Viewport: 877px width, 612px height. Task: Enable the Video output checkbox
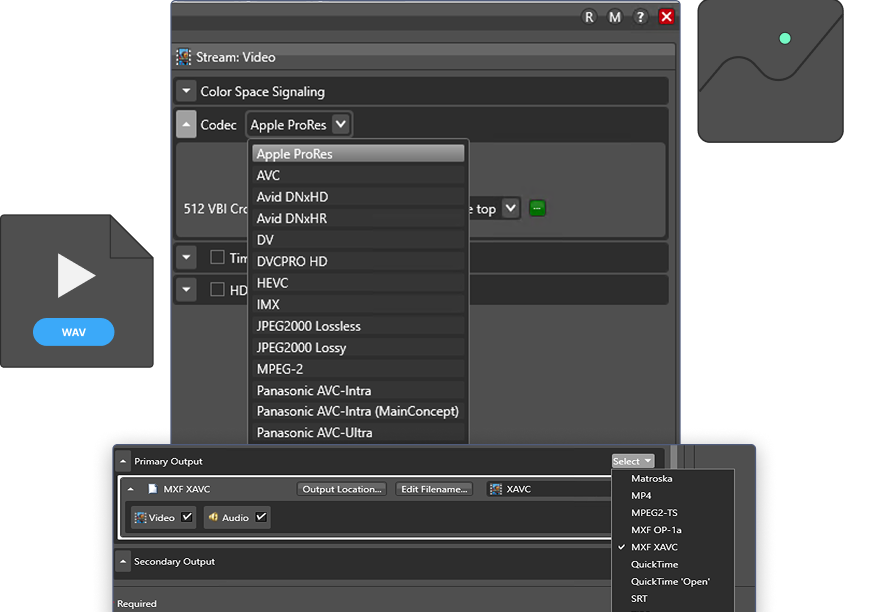click(x=186, y=517)
